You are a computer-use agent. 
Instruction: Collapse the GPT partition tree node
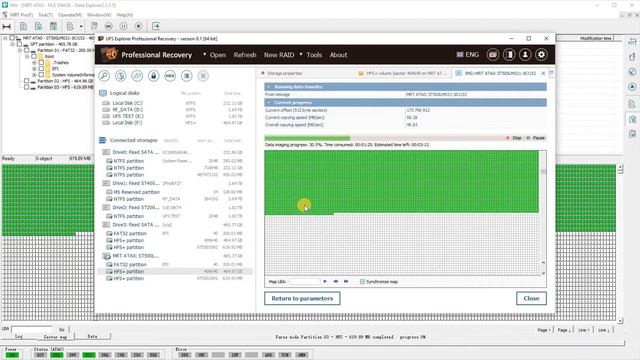pyautogui.click(x=12, y=44)
